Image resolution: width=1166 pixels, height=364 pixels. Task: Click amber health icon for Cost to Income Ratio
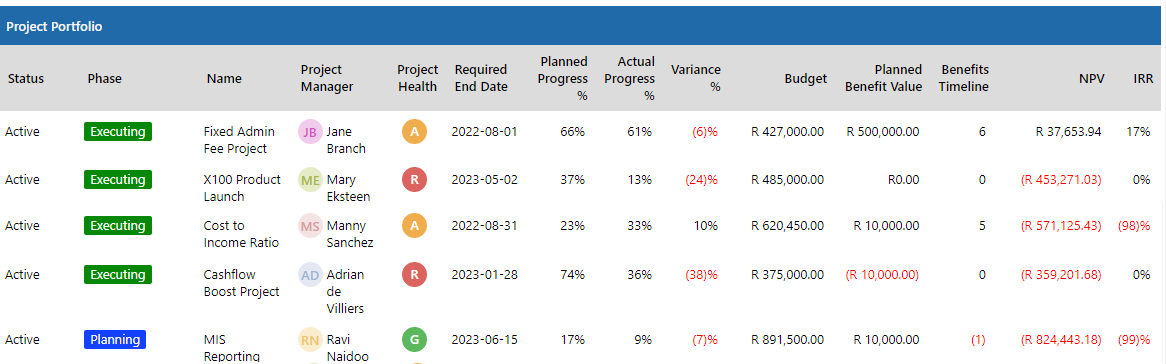click(x=415, y=226)
